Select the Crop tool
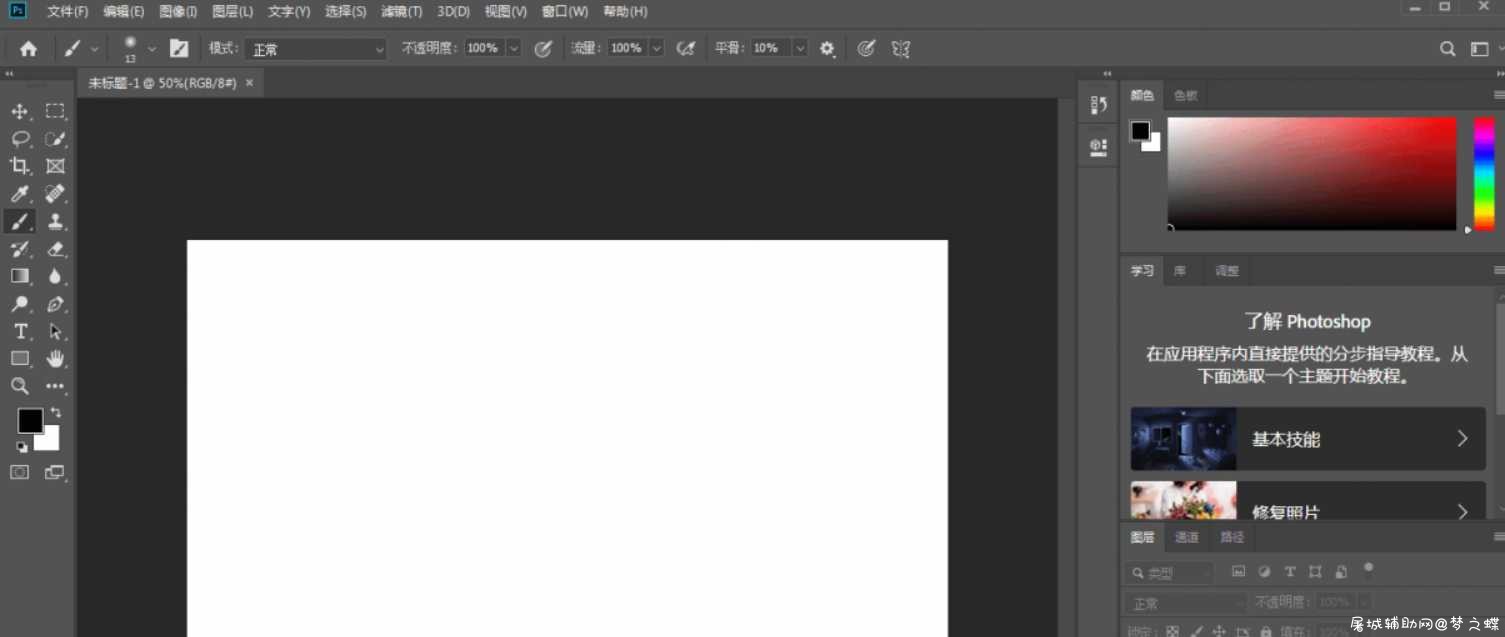 tap(19, 166)
